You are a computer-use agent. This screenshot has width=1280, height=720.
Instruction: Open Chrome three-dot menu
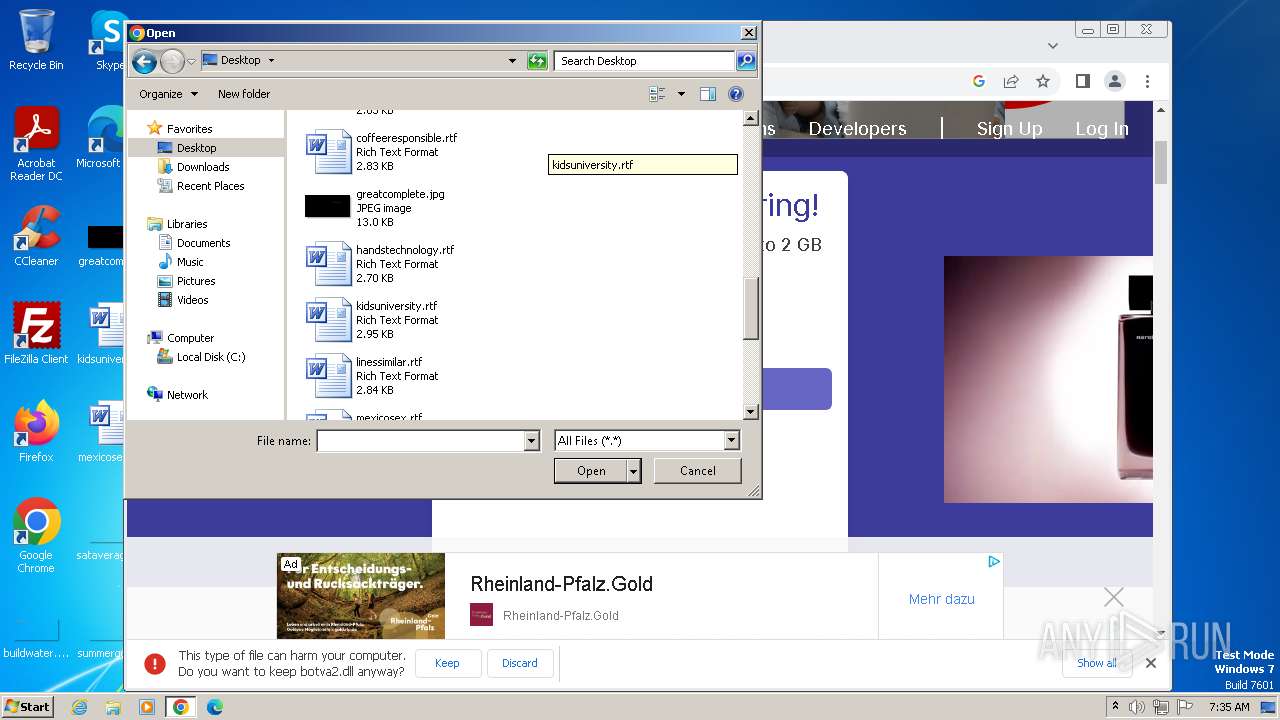click(x=1147, y=81)
